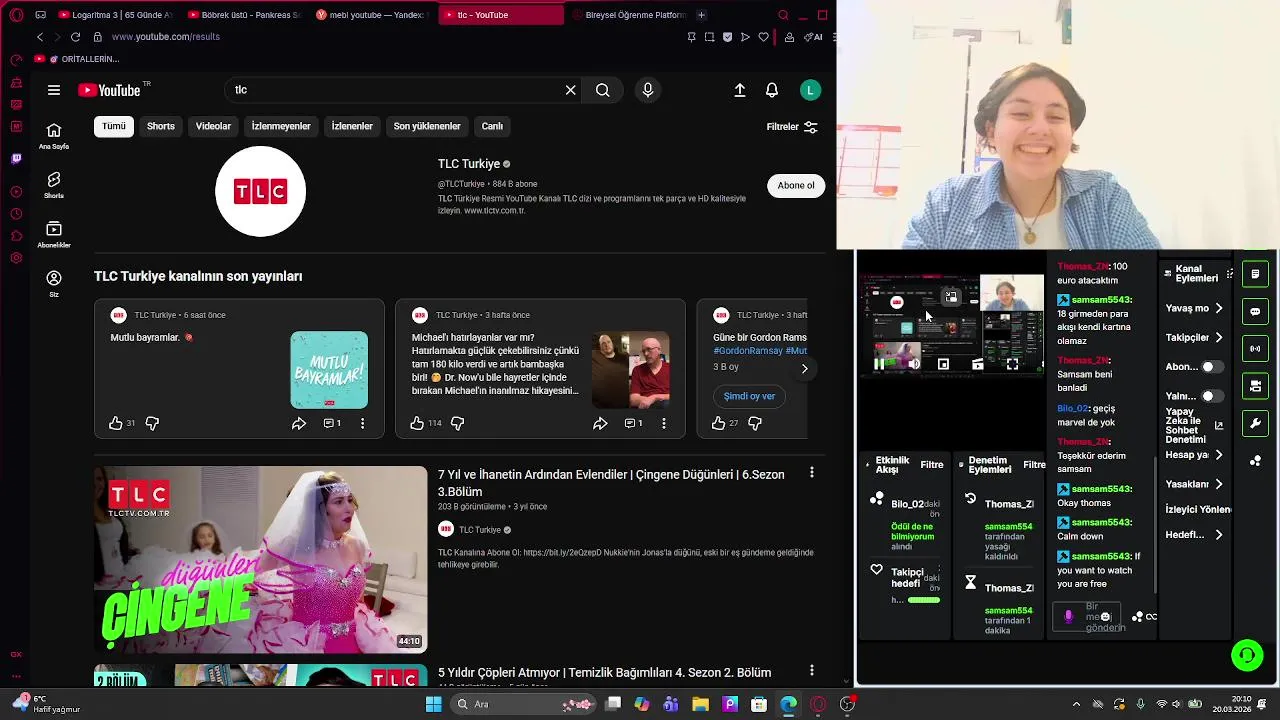Viewport: 1280px width, 720px height.
Task: Expand Yavaş mod option
Action: 1195,308
